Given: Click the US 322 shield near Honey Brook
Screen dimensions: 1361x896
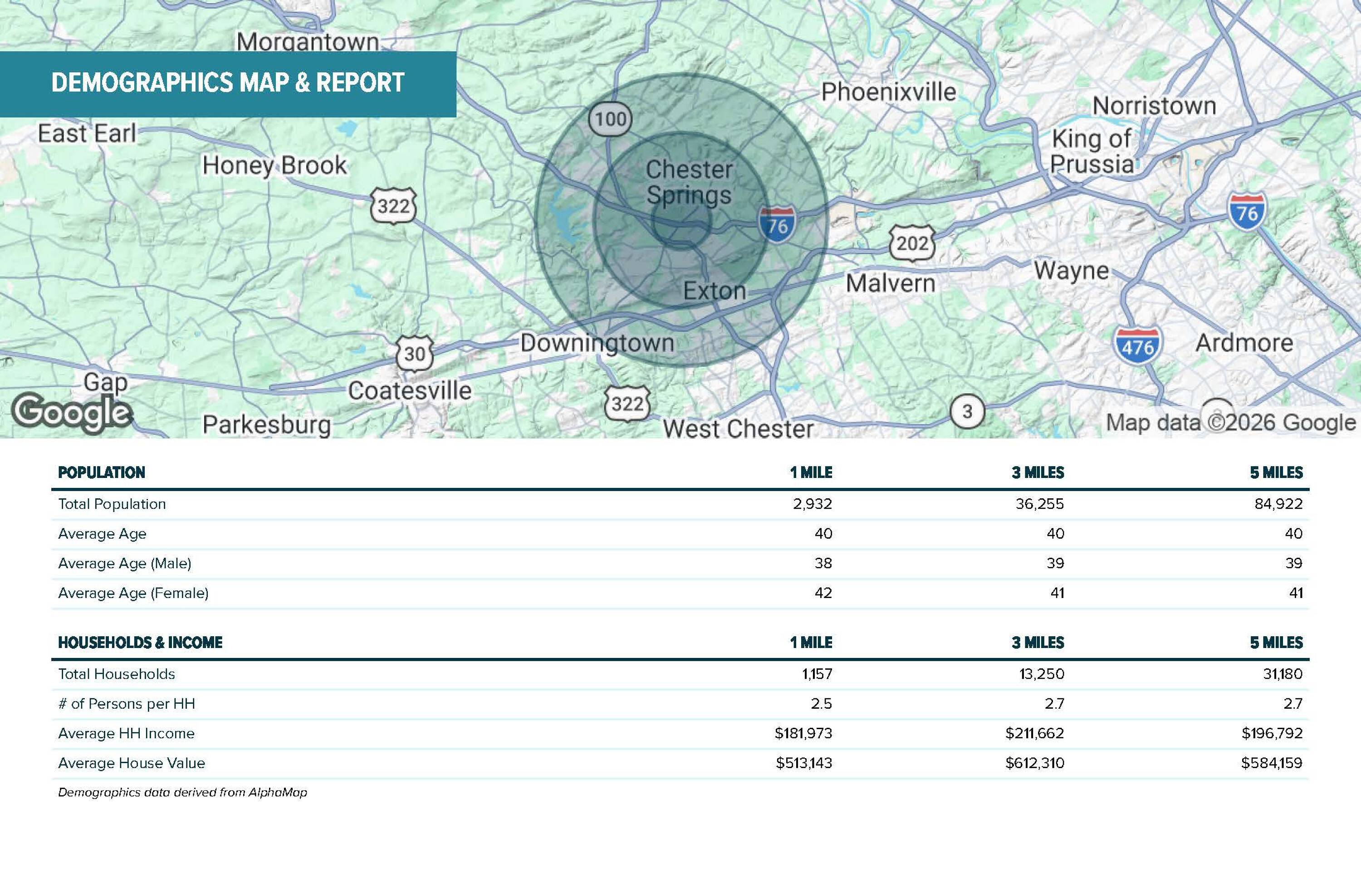Looking at the screenshot, I should (x=393, y=205).
